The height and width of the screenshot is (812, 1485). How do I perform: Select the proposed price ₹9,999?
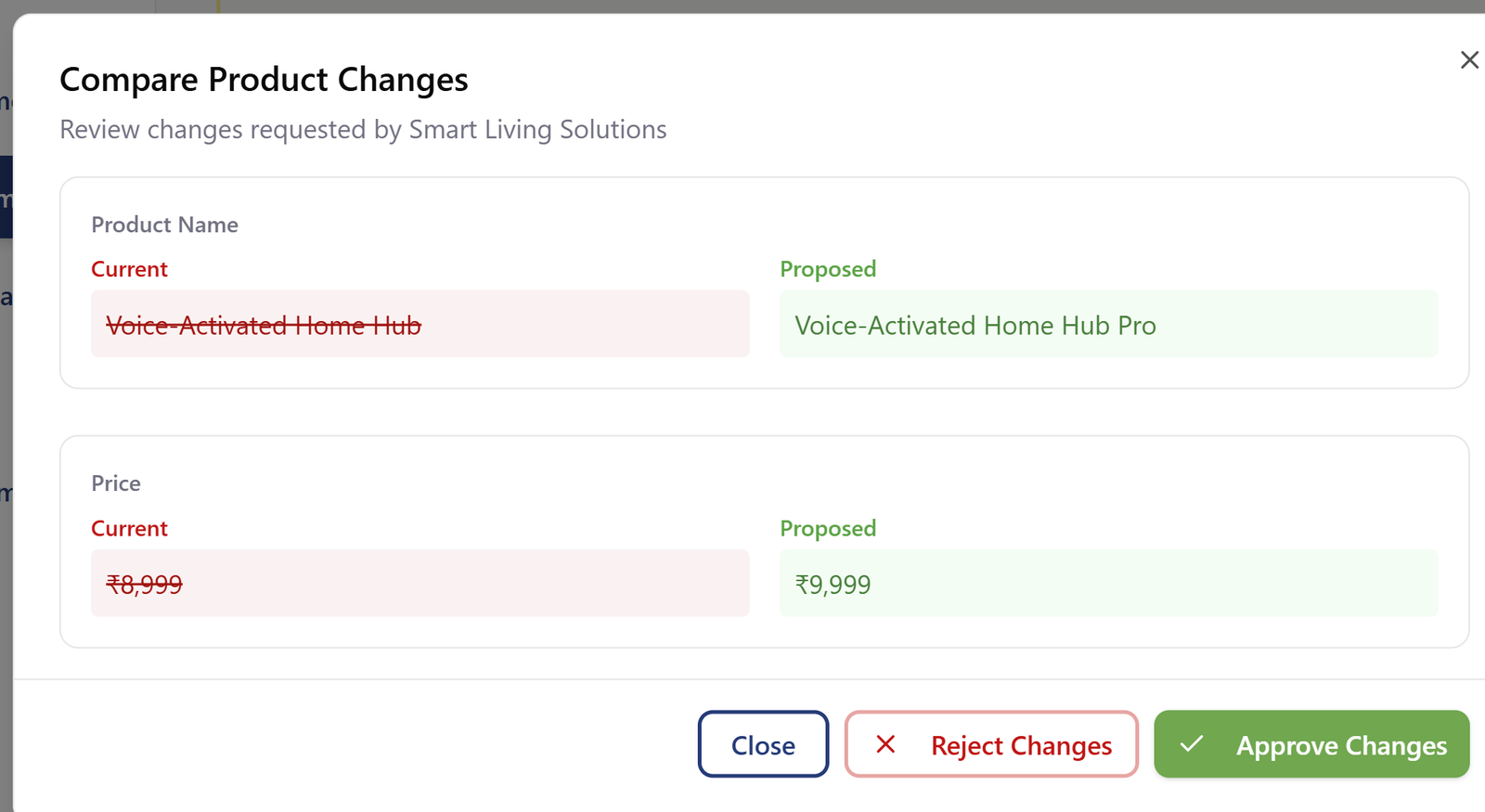click(833, 585)
